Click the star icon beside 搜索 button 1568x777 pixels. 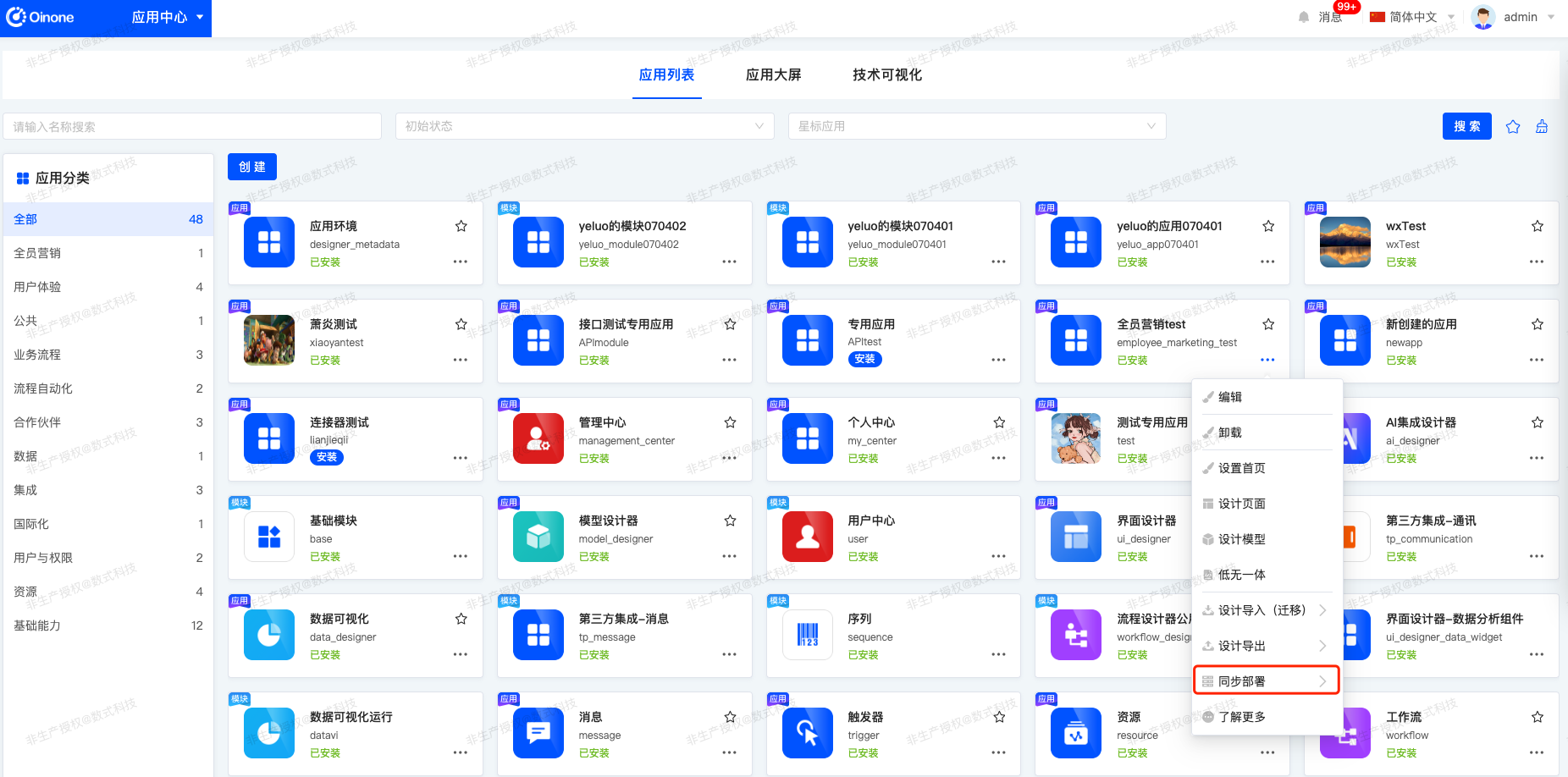tap(1513, 126)
